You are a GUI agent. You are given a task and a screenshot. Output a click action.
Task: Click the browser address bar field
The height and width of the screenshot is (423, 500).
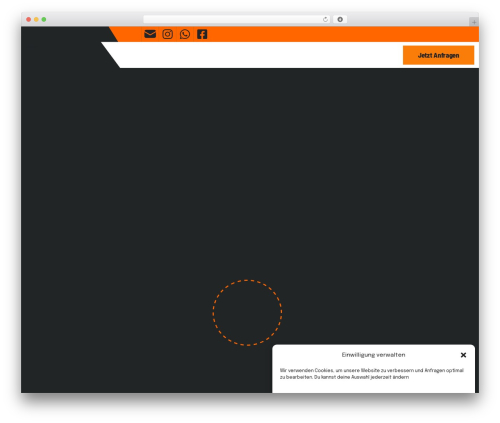point(237,19)
